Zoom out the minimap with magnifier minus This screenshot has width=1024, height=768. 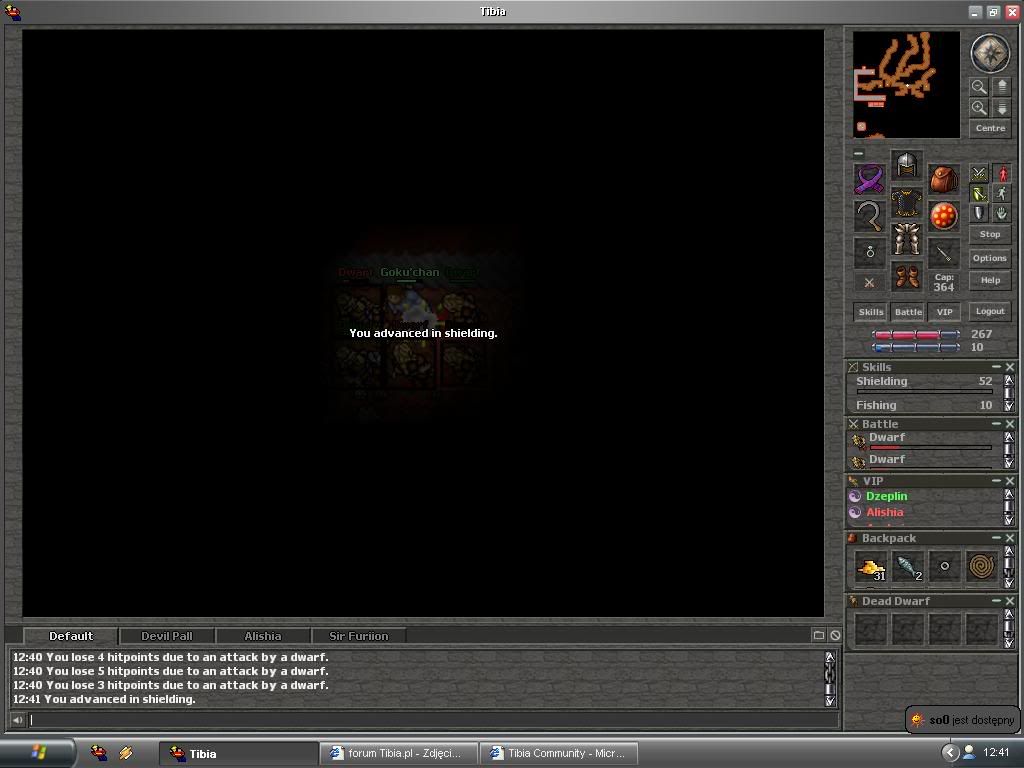click(978, 87)
